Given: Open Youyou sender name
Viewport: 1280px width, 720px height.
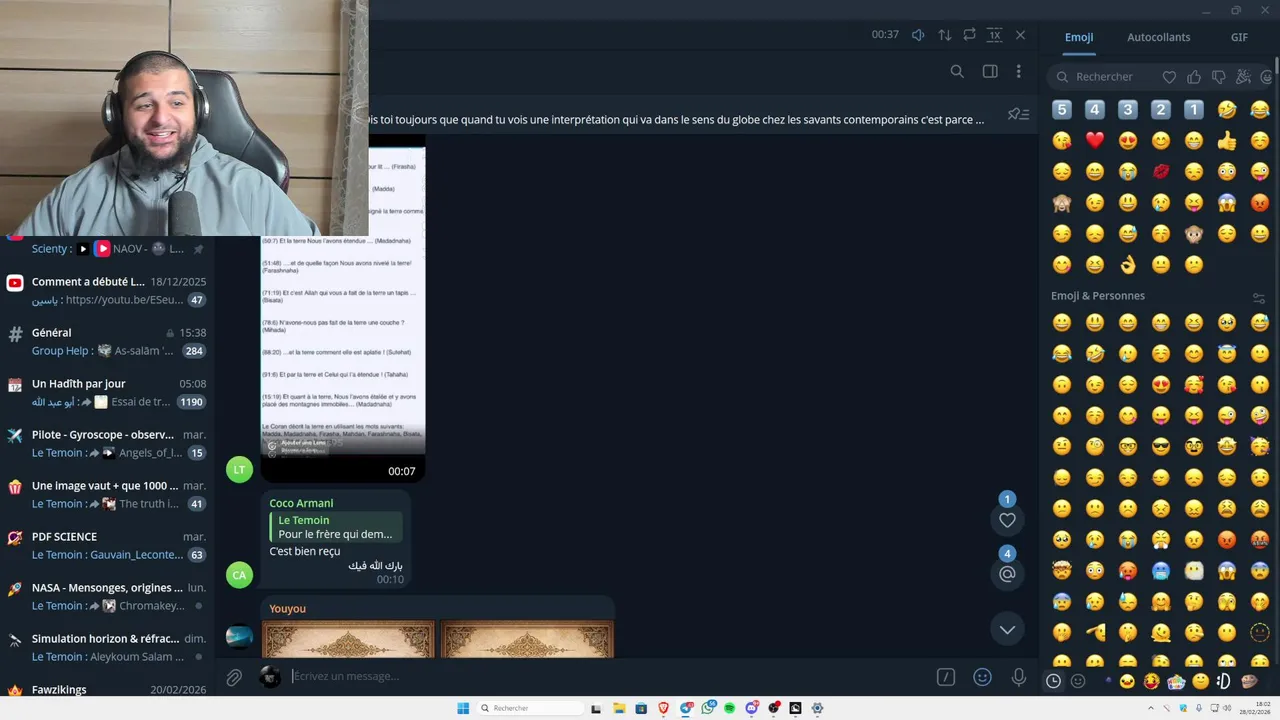Looking at the screenshot, I should 287,609.
